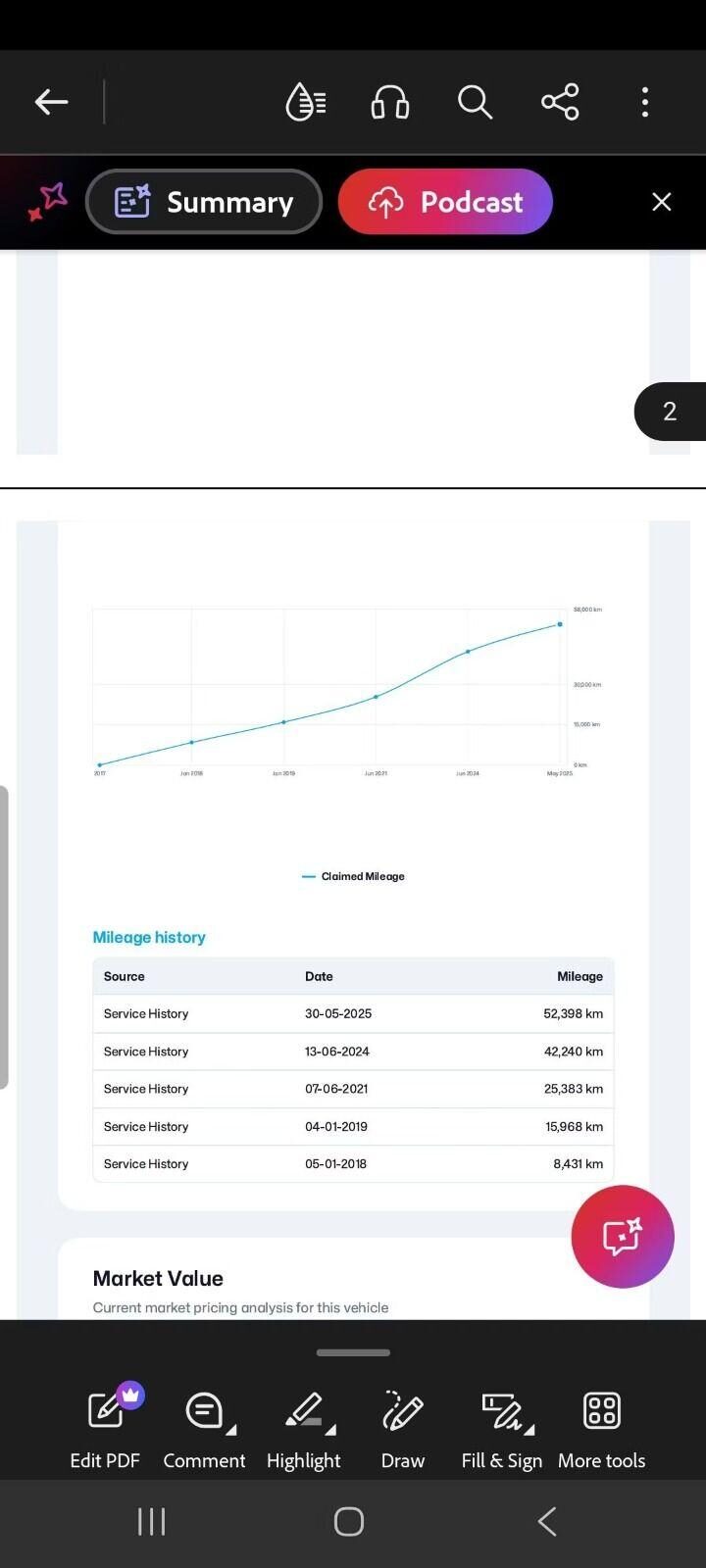706x1568 pixels.
Task: Tap the back arrow in top bar
Action: 51,102
